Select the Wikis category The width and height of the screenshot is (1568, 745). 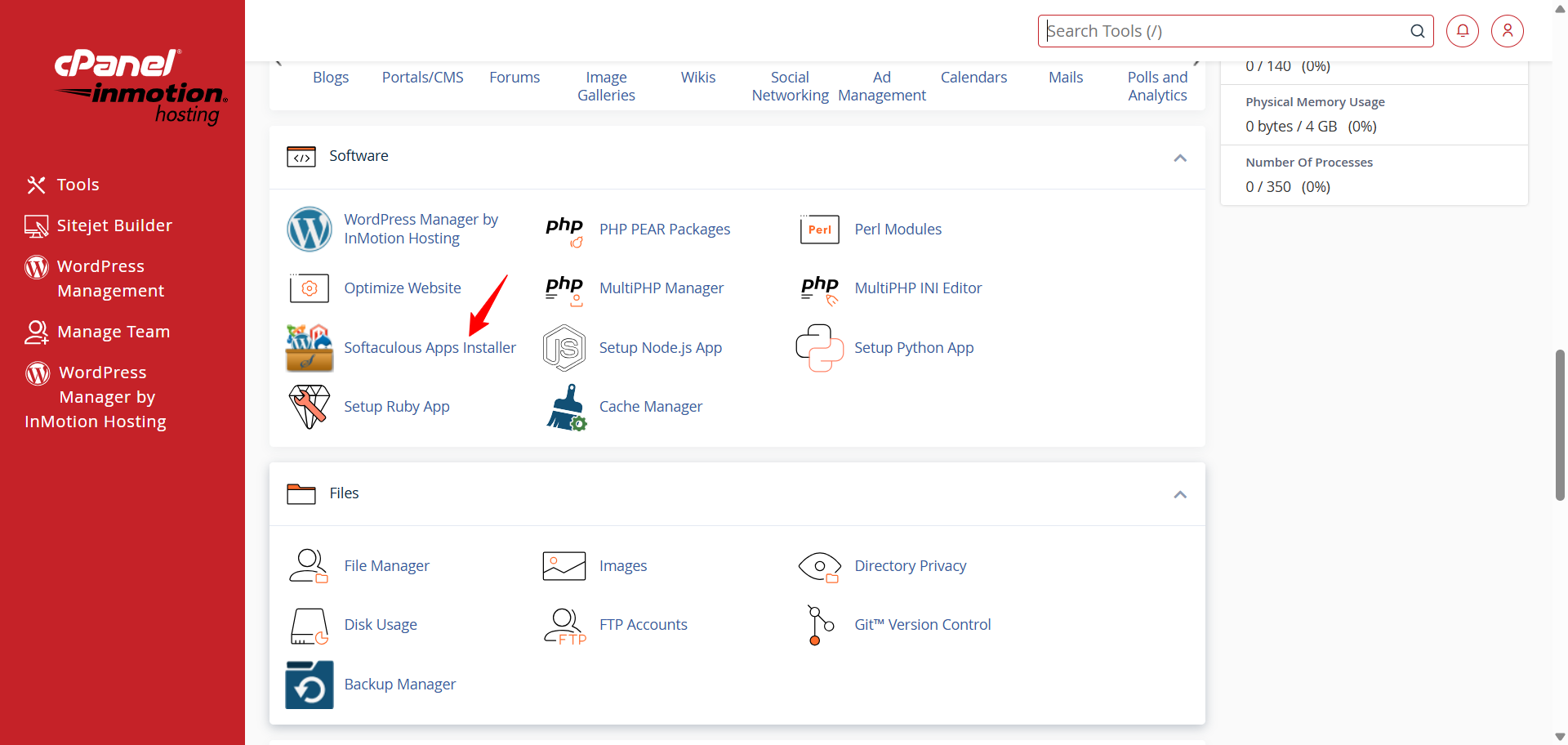pos(698,78)
